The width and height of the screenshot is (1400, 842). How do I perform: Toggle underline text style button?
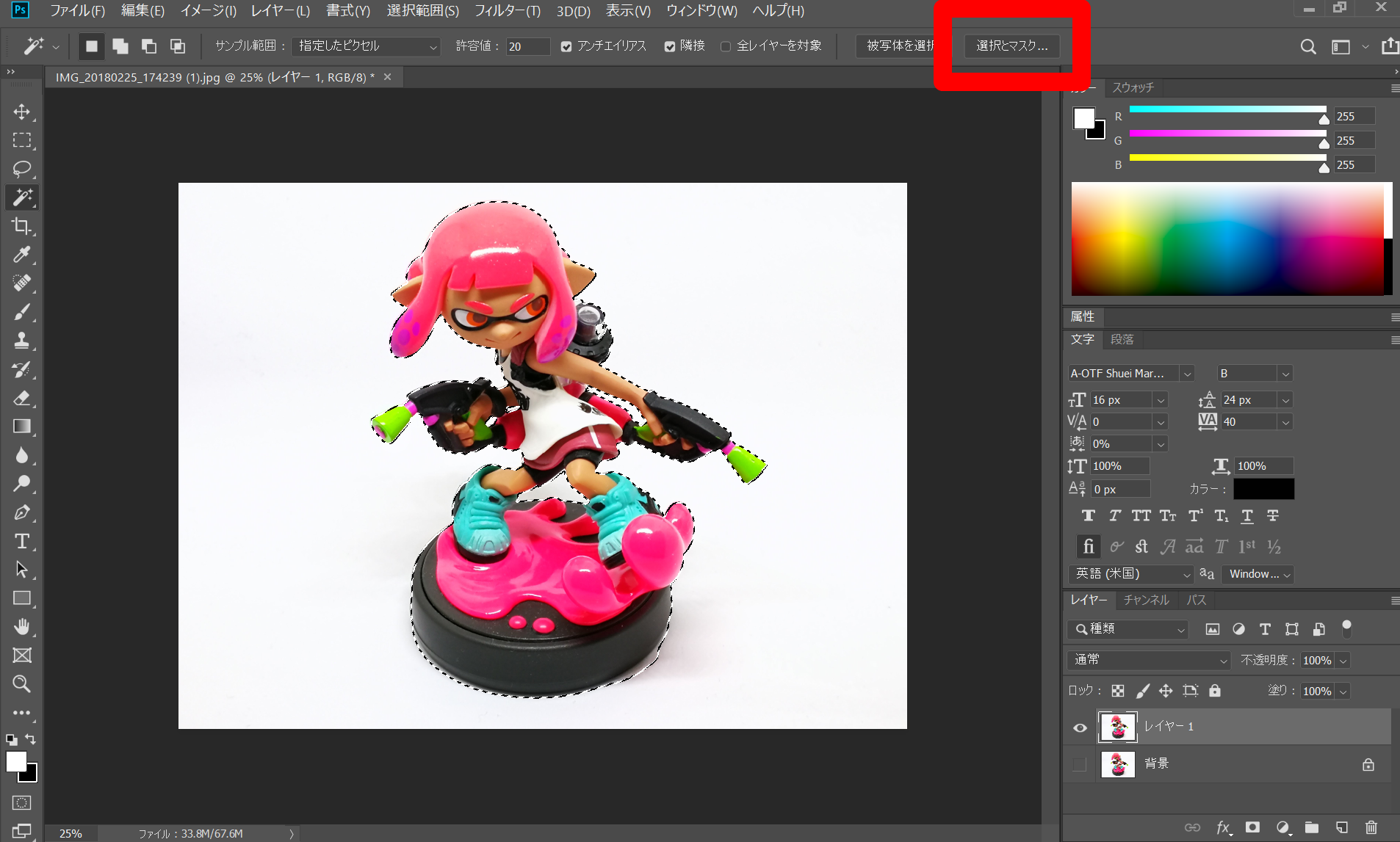click(1247, 516)
